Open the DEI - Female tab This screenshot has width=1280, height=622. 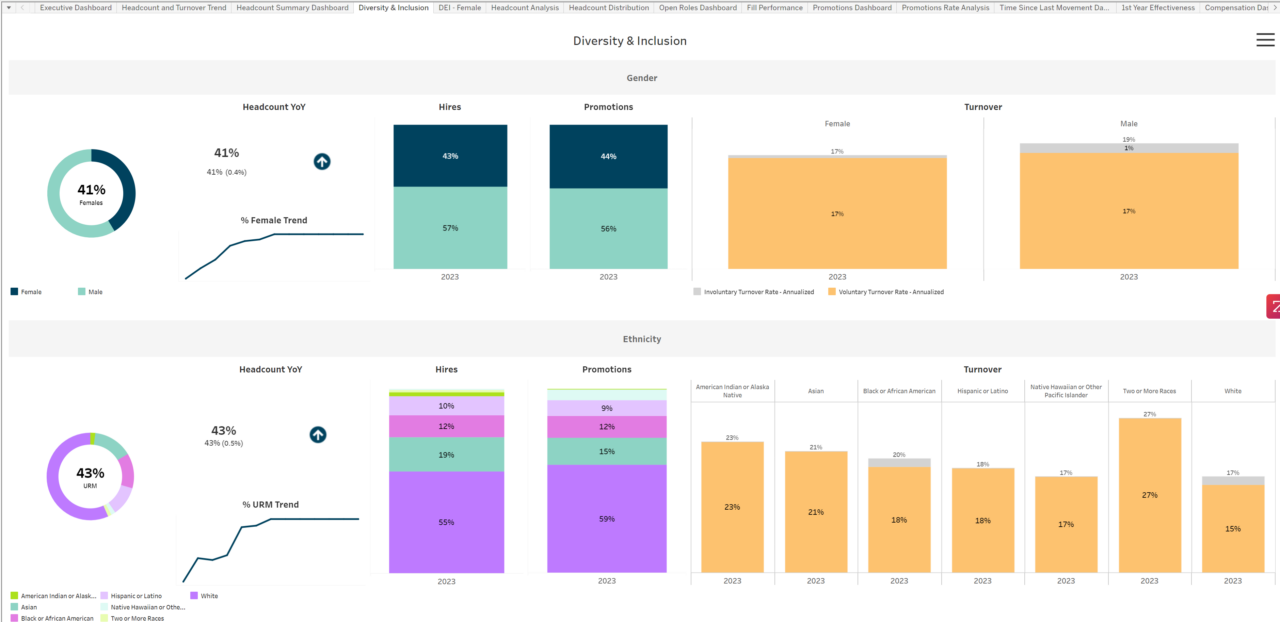tap(460, 7)
